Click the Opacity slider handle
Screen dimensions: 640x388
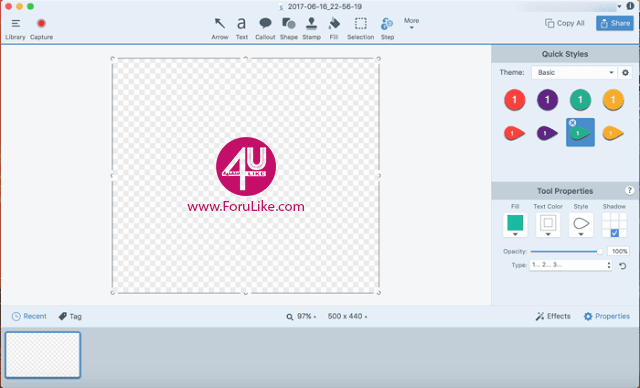[x=600, y=251]
